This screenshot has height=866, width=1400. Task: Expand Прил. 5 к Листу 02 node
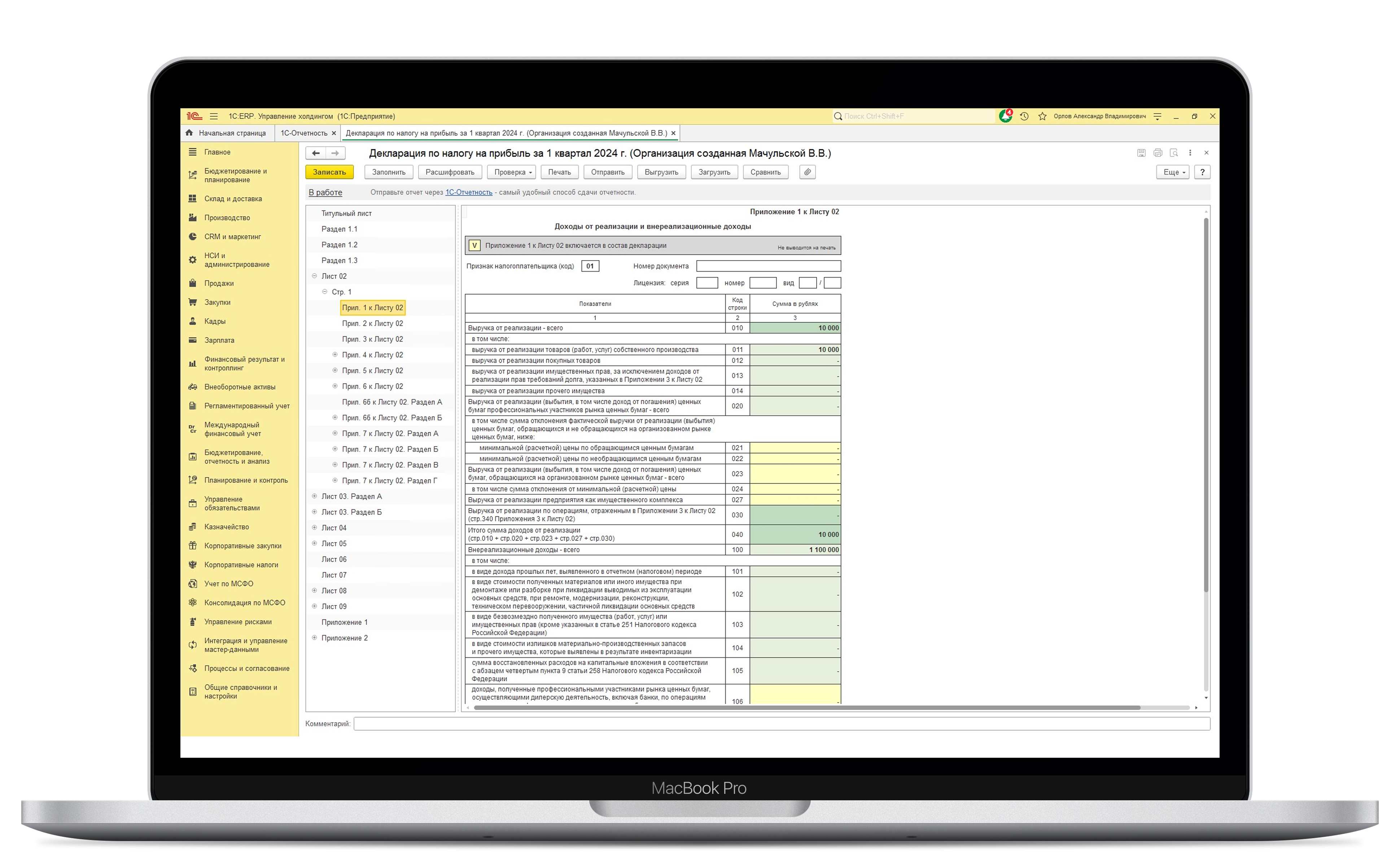pyautogui.click(x=335, y=371)
